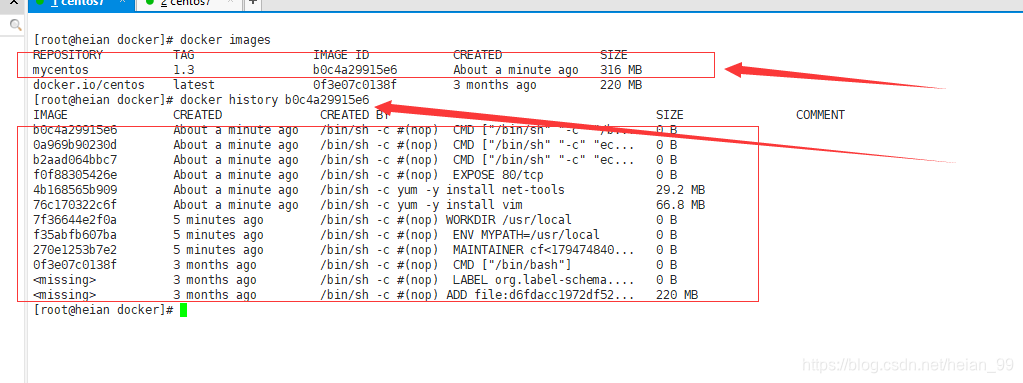Add a new session tab with plus button
The height and width of the screenshot is (383, 1023).
[x=253, y=3]
